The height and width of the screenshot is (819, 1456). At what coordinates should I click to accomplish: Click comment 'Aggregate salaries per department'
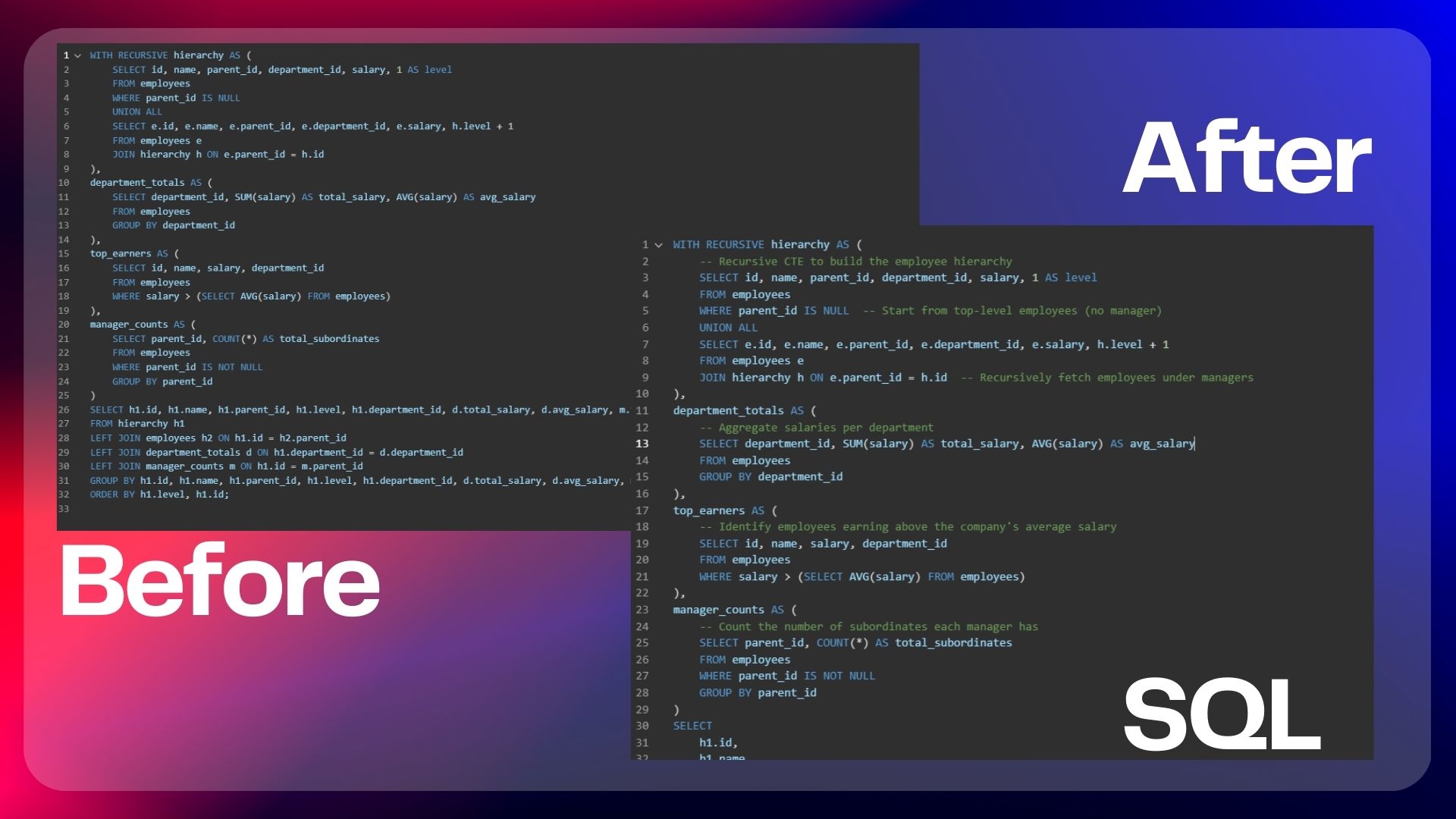(817, 428)
